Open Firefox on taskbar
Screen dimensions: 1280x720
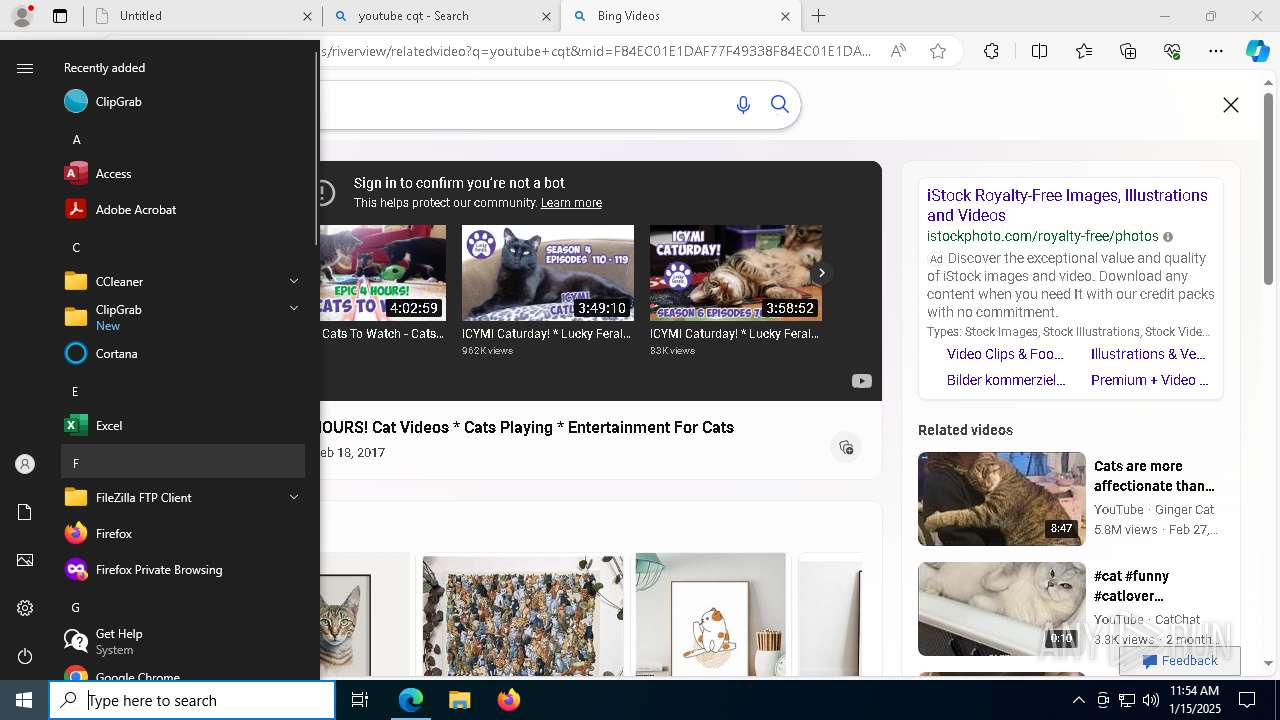pos(508,700)
